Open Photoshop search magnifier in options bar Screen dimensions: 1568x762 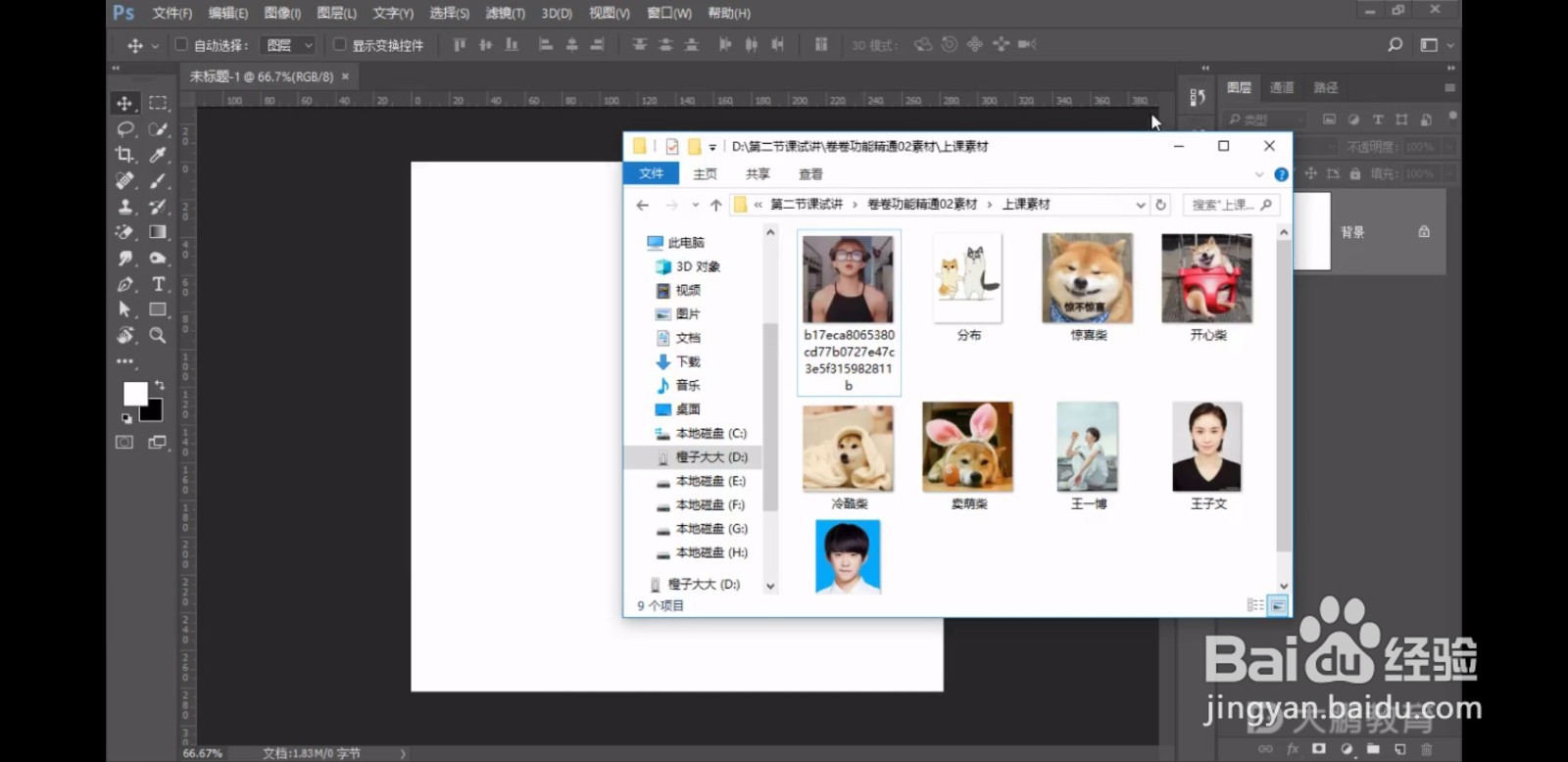tap(1396, 45)
